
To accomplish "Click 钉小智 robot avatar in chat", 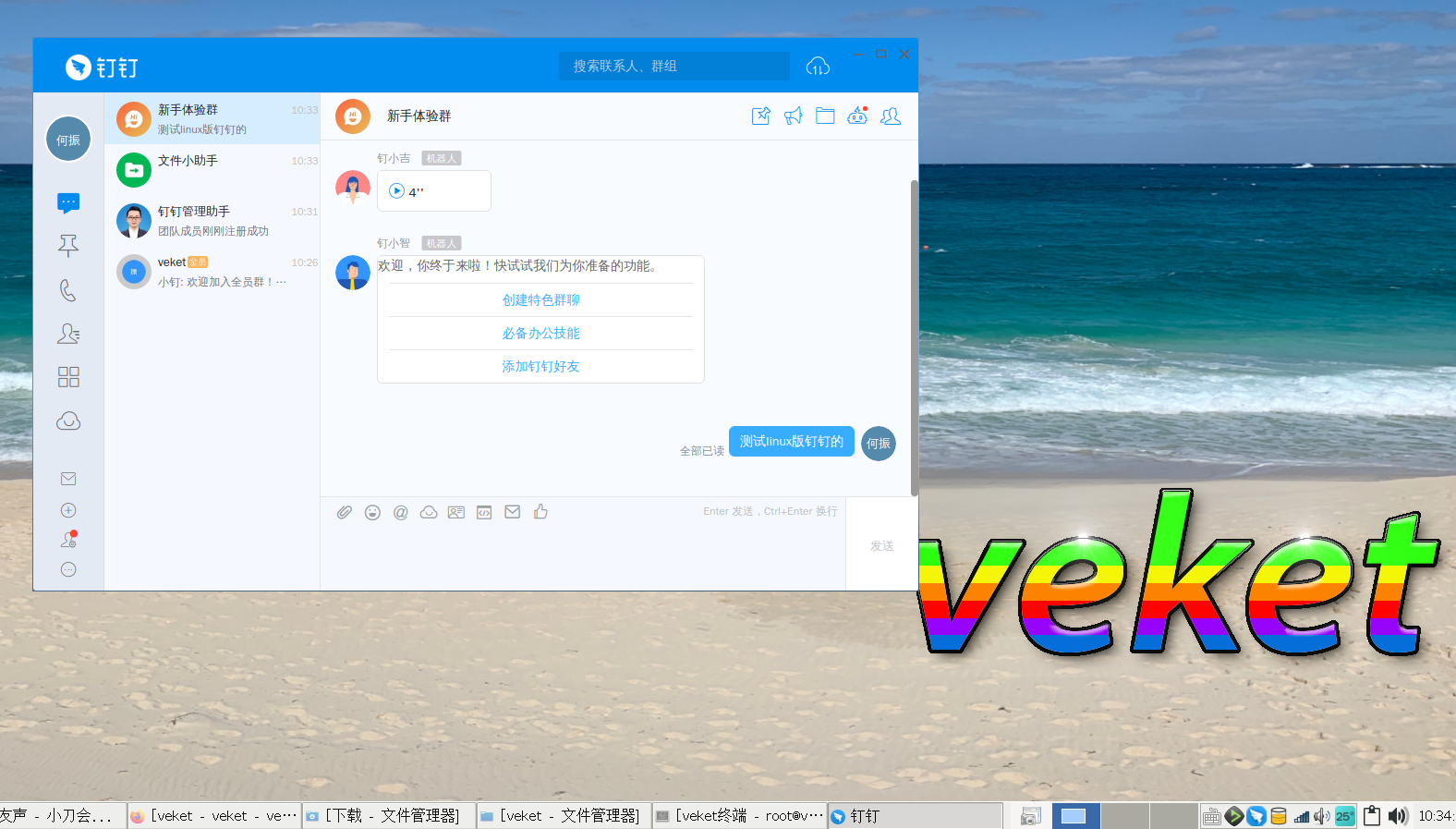I will (x=353, y=273).
